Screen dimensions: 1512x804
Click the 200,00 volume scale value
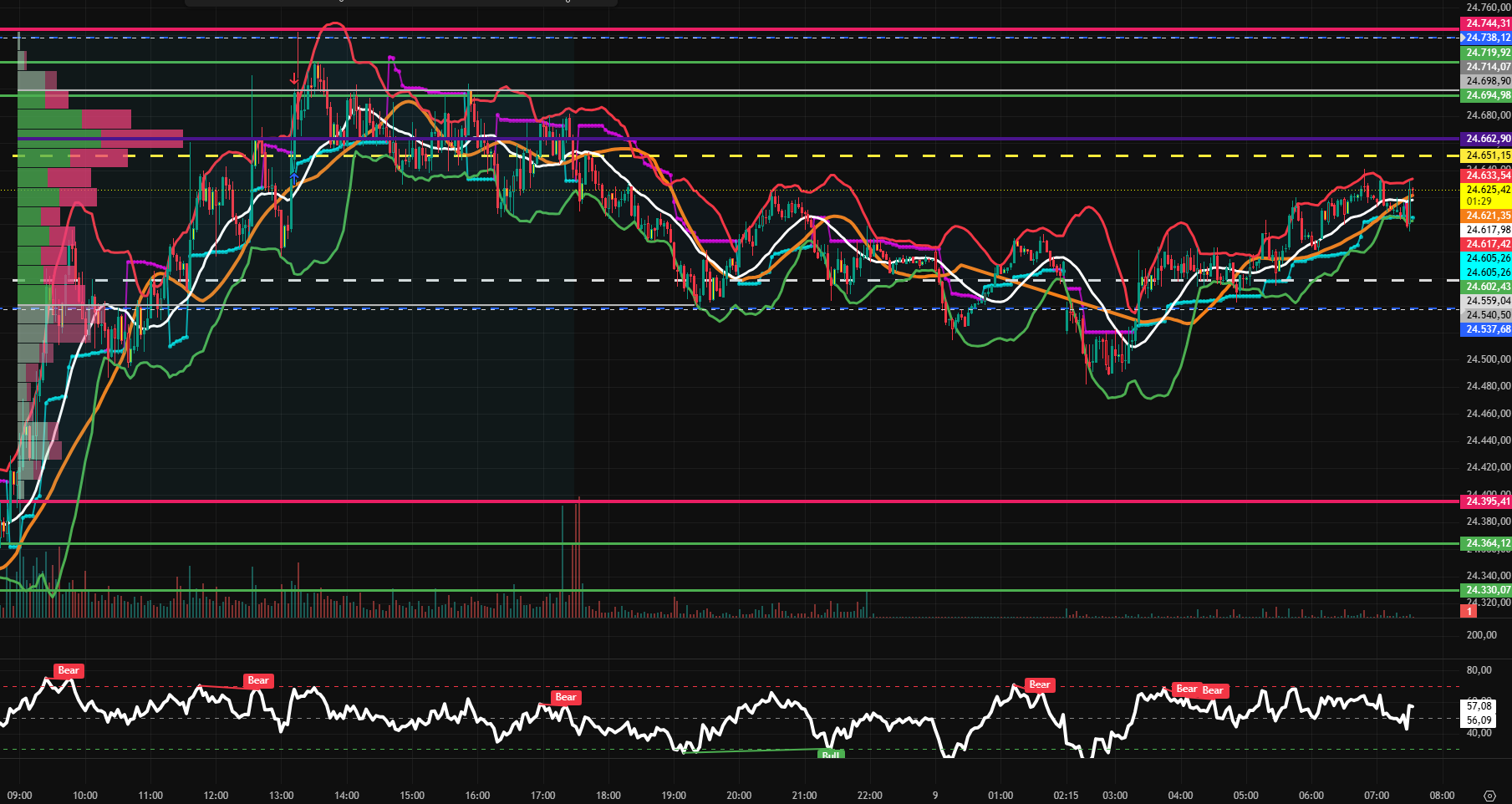point(1481,635)
